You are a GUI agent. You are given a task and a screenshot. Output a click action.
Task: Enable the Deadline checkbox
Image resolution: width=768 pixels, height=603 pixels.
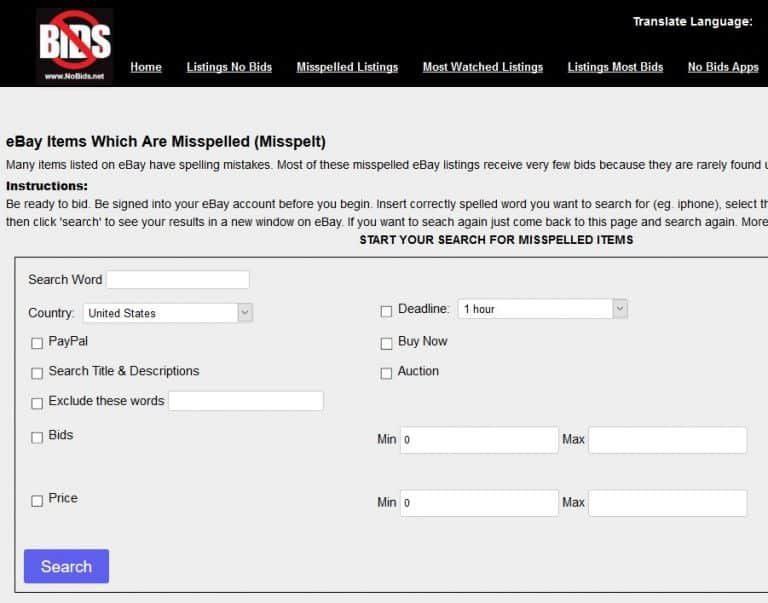coord(386,311)
